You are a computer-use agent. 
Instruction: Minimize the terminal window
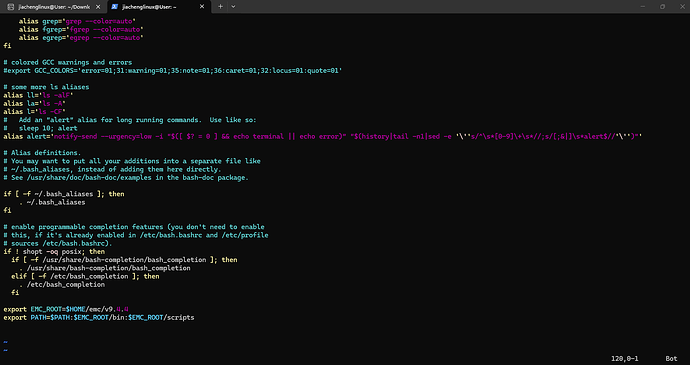click(x=642, y=7)
